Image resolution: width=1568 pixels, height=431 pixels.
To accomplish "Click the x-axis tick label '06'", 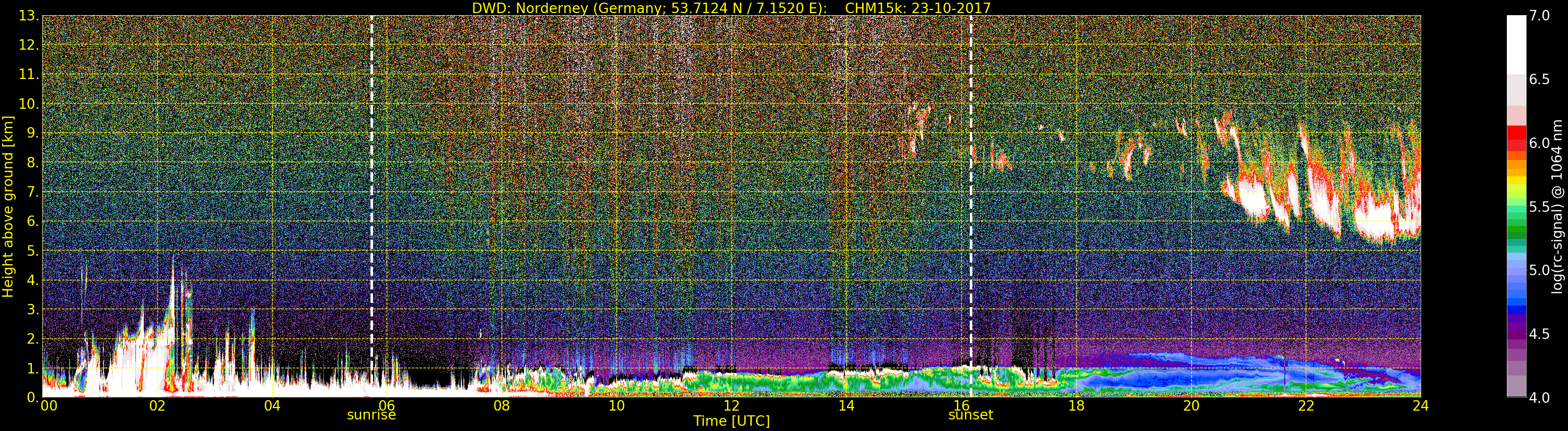I will (x=387, y=406).
